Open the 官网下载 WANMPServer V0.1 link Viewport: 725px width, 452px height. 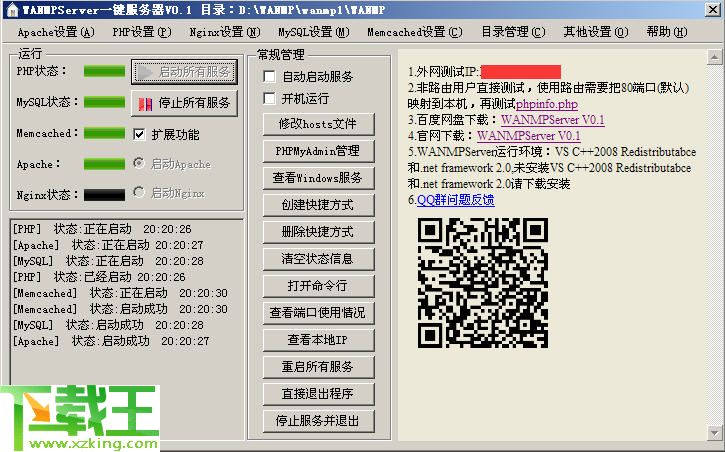point(528,136)
